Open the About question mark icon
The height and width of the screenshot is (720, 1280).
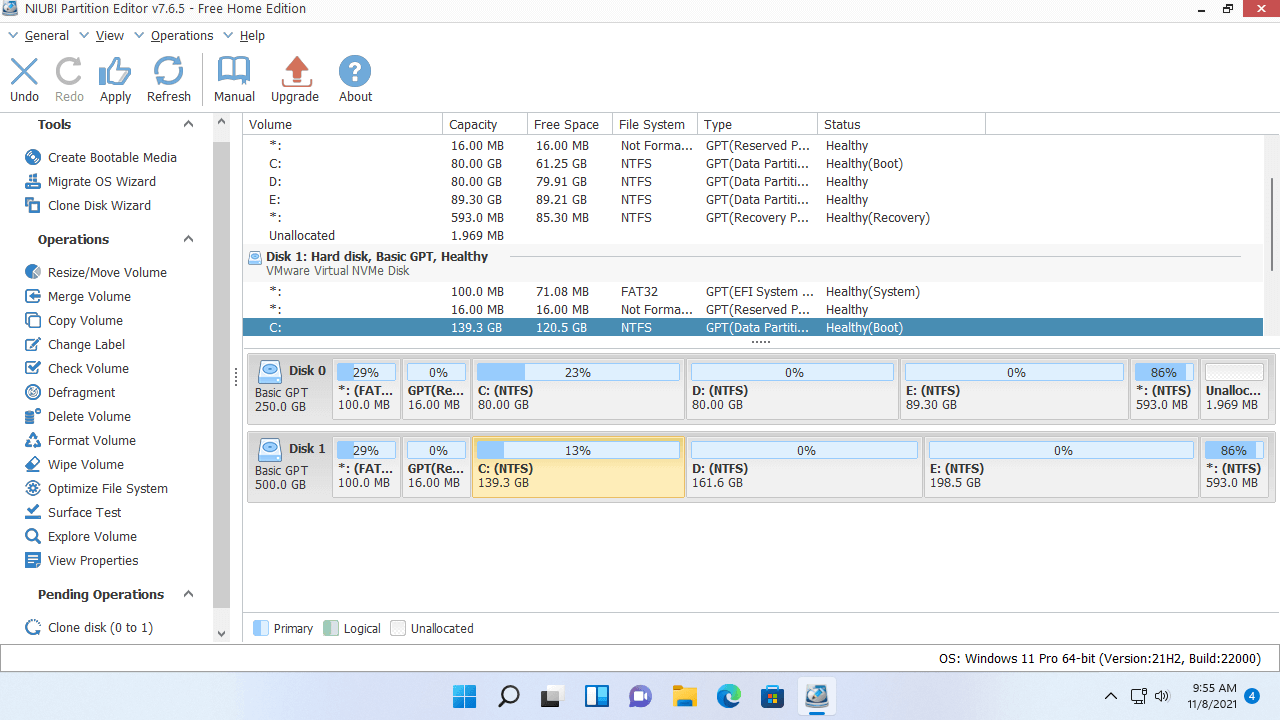pyautogui.click(x=355, y=73)
